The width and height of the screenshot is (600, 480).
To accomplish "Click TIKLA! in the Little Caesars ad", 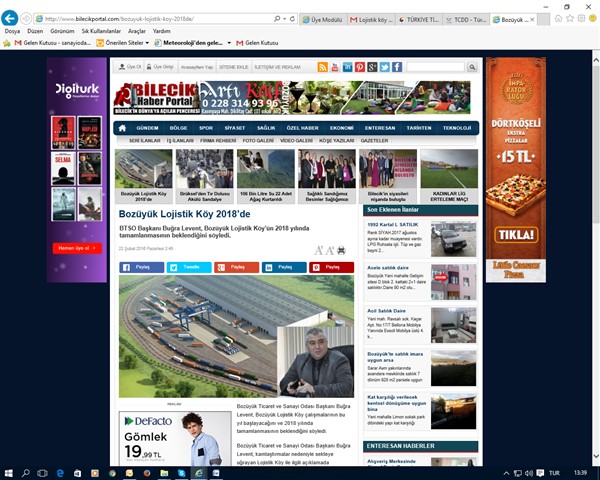I will [x=516, y=234].
